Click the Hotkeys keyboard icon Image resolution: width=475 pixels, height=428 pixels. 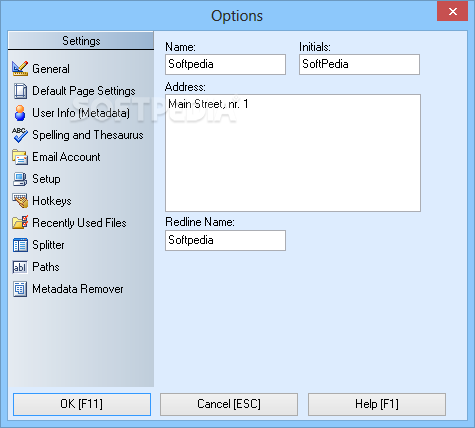[20, 201]
